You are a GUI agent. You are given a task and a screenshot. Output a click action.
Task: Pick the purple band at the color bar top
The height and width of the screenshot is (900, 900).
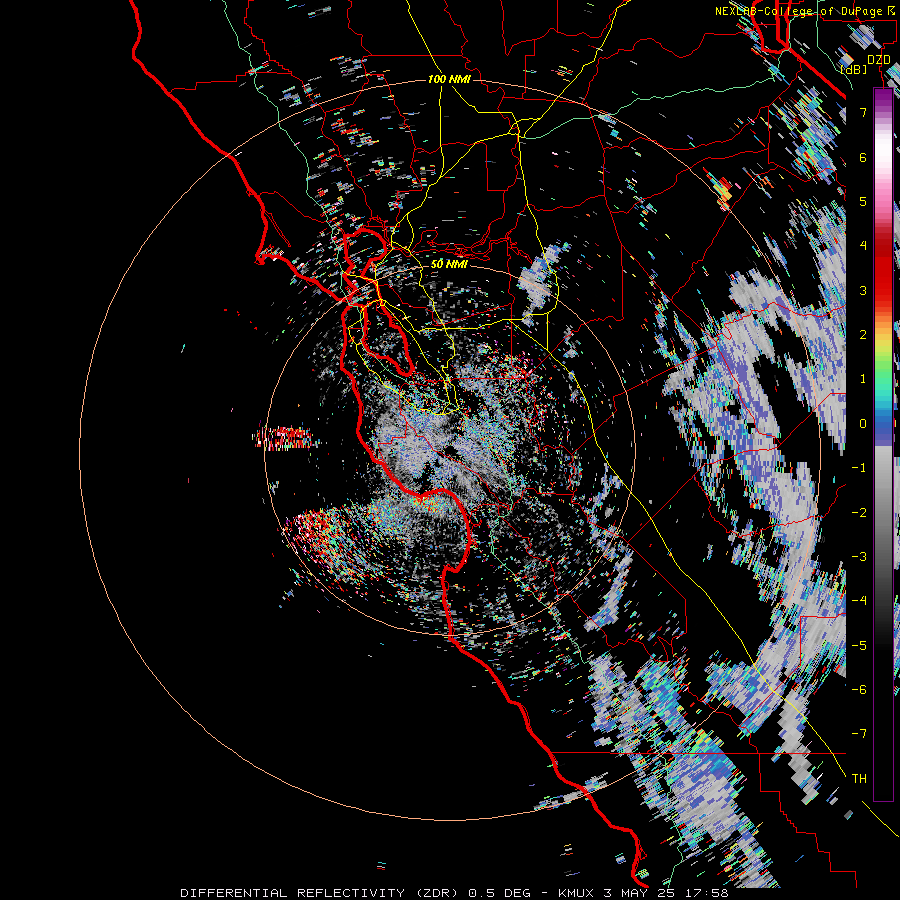pos(883,100)
